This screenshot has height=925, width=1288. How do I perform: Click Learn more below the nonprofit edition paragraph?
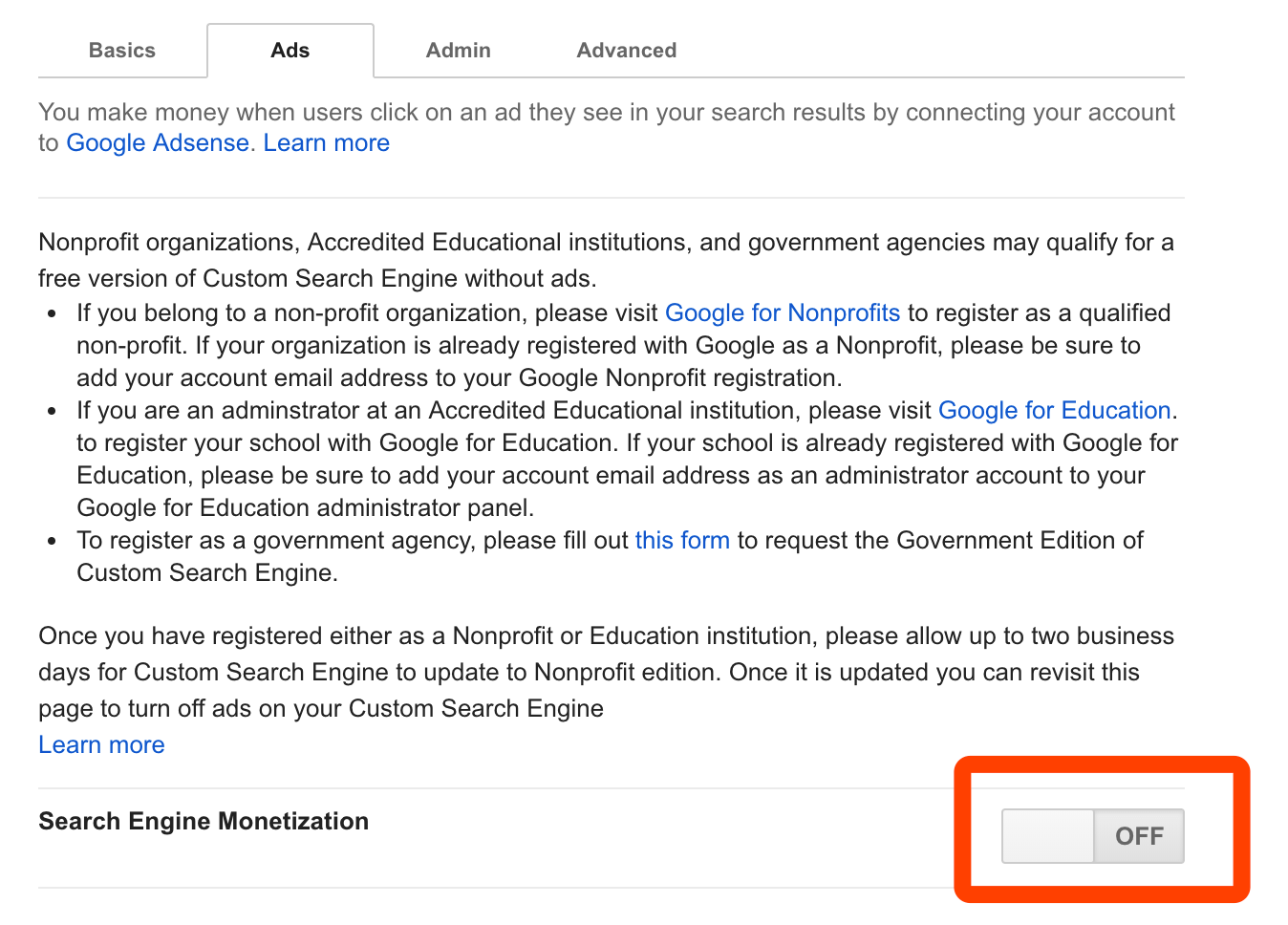pos(101,745)
